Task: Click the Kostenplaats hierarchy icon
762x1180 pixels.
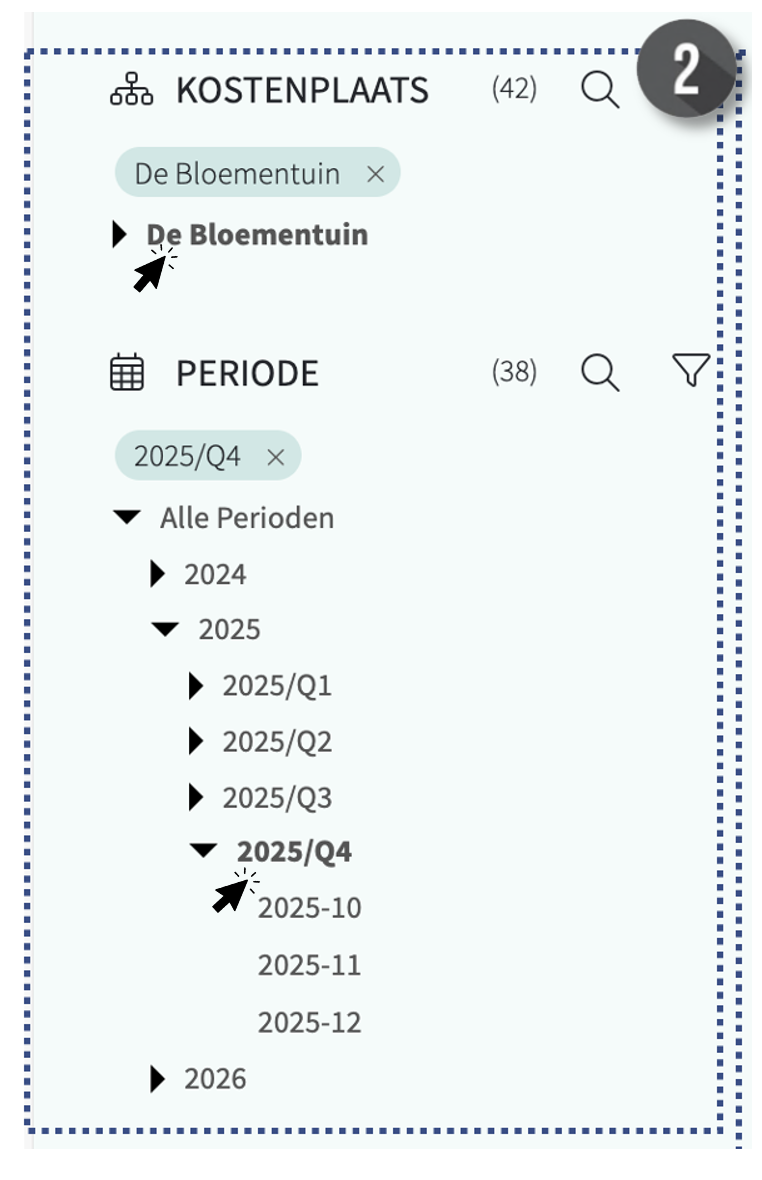Action: [131, 91]
